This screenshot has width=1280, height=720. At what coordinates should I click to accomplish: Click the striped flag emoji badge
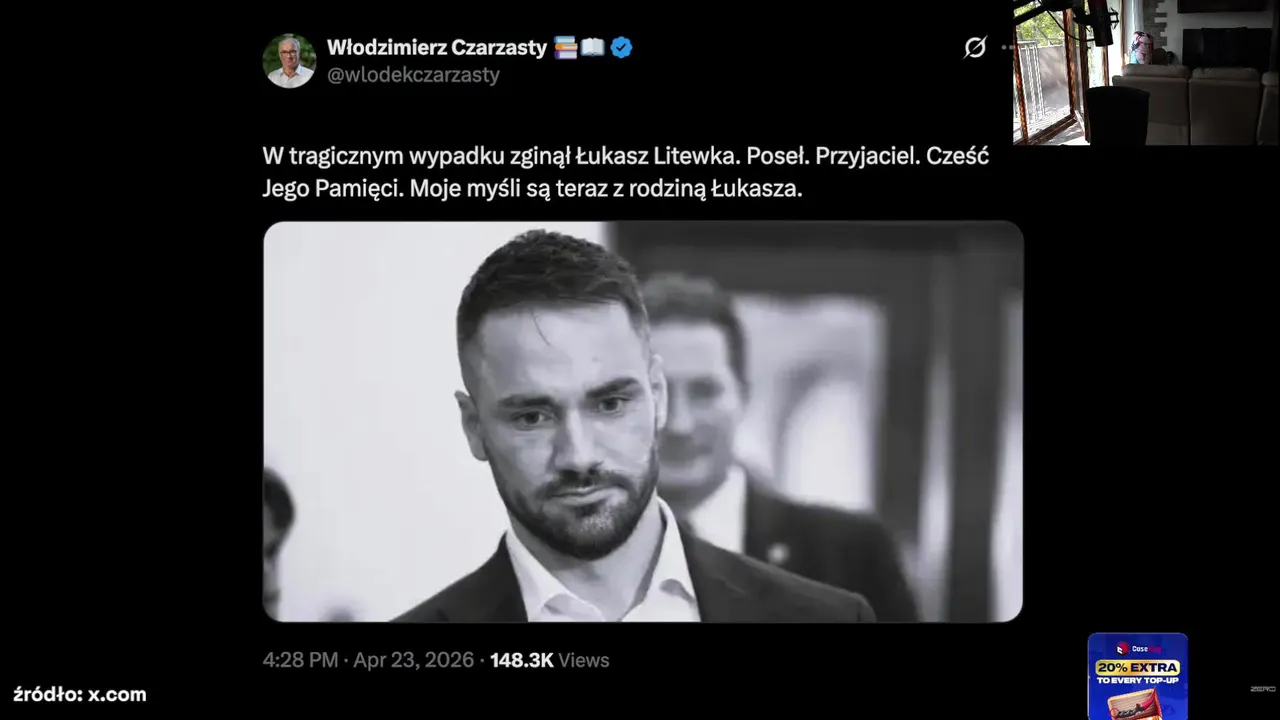[566, 47]
